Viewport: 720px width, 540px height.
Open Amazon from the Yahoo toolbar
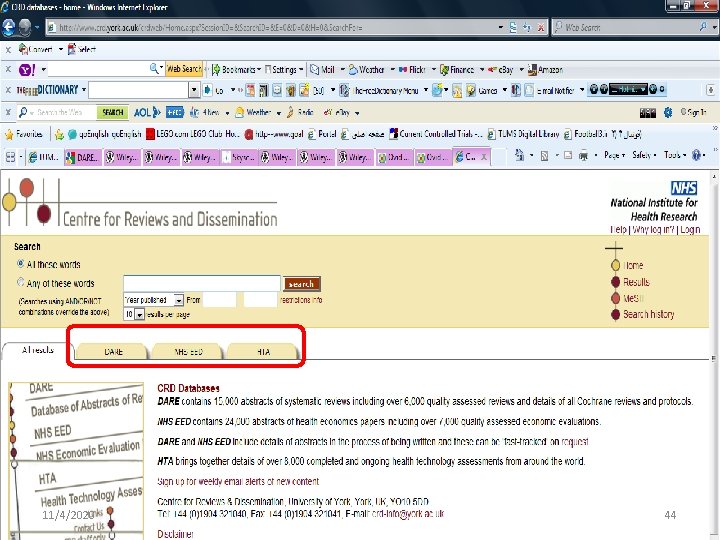click(x=532, y=69)
